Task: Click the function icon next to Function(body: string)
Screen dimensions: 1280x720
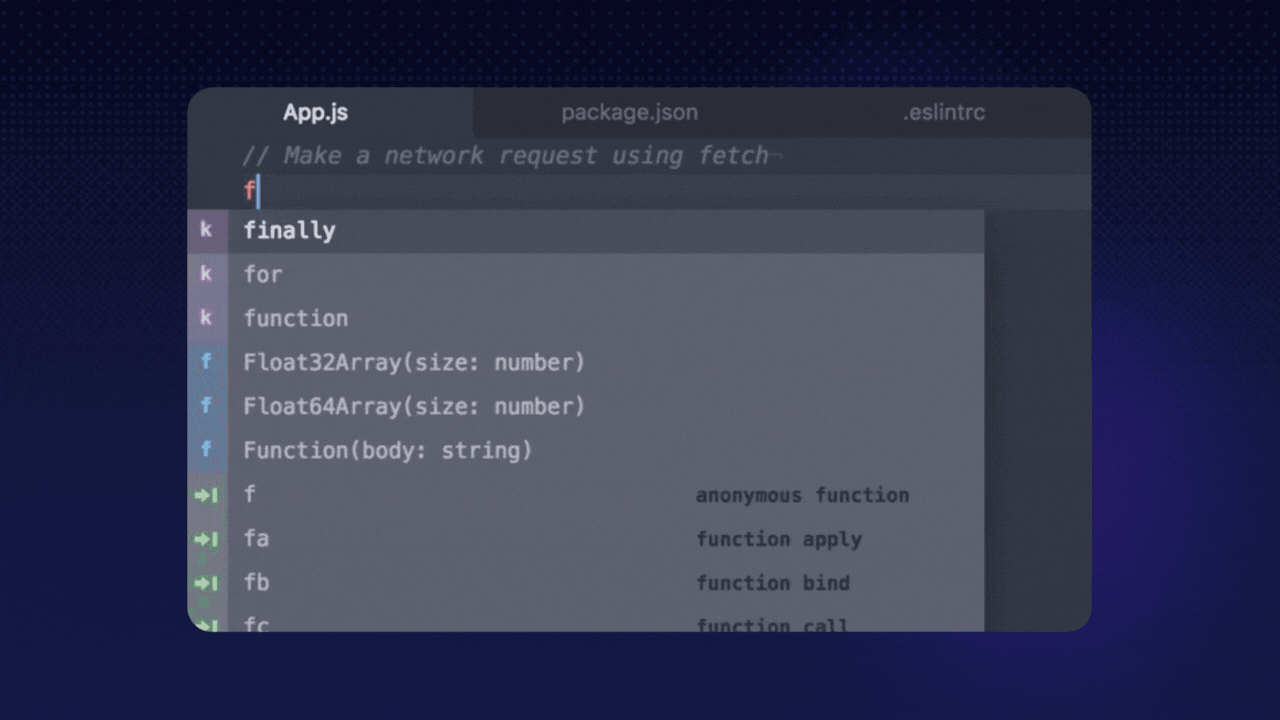Action: click(x=207, y=450)
